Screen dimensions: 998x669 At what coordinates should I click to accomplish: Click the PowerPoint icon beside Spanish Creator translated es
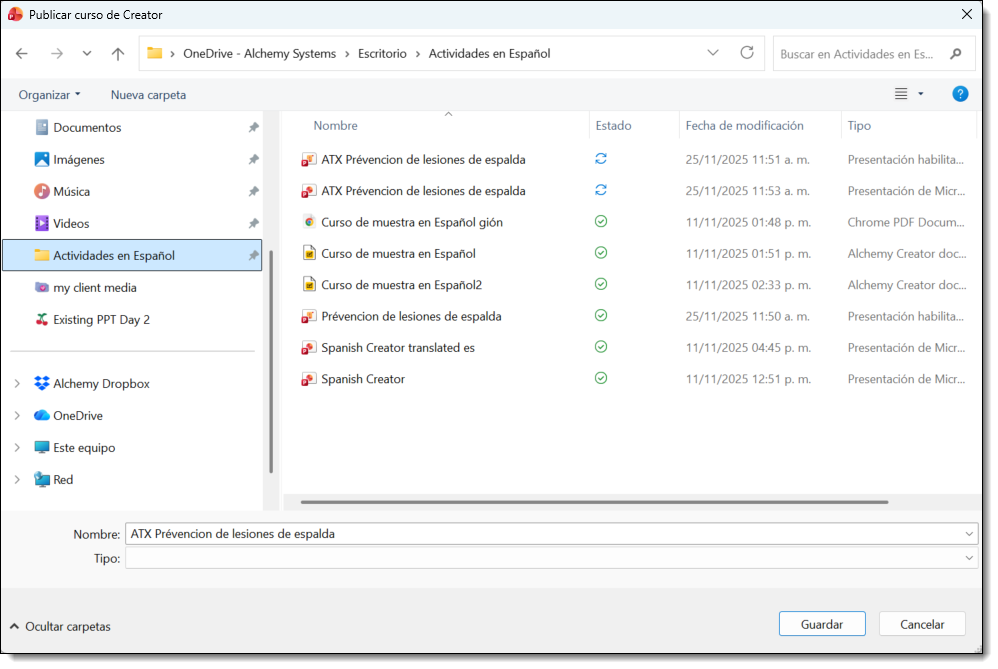[309, 348]
